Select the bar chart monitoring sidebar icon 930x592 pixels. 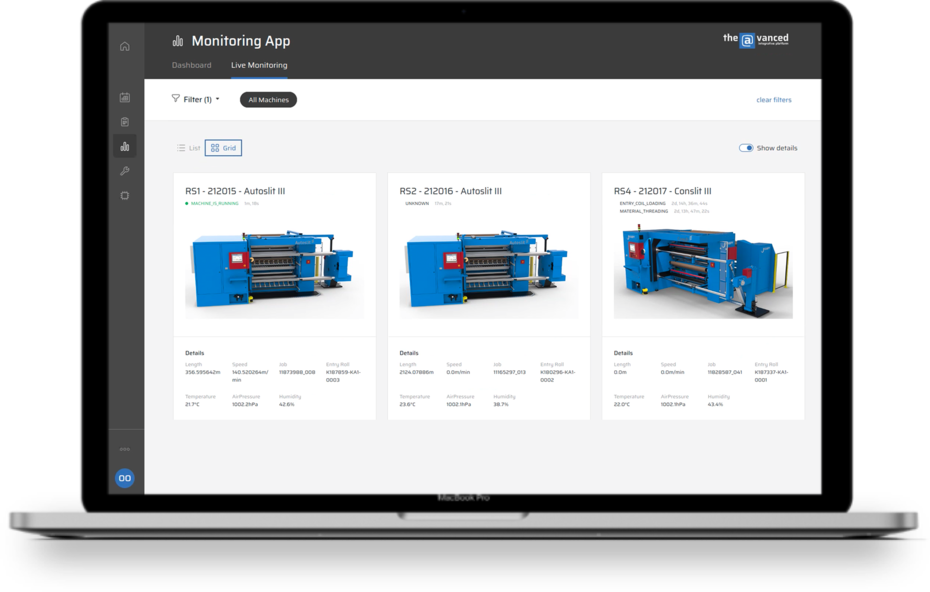(x=125, y=147)
